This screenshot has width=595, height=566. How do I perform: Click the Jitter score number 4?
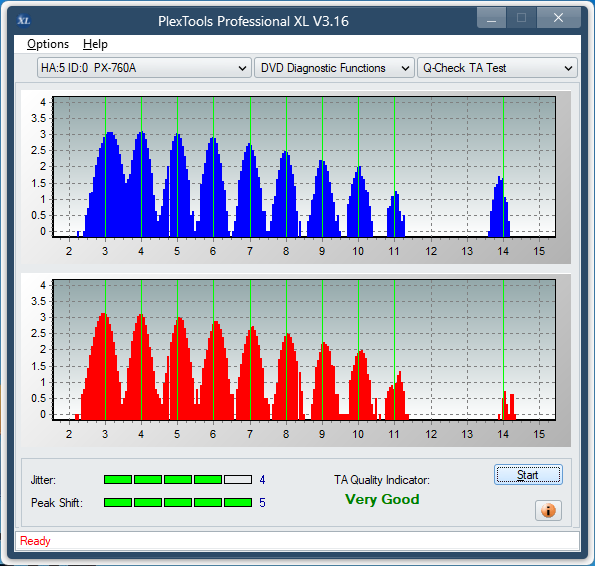[262, 480]
